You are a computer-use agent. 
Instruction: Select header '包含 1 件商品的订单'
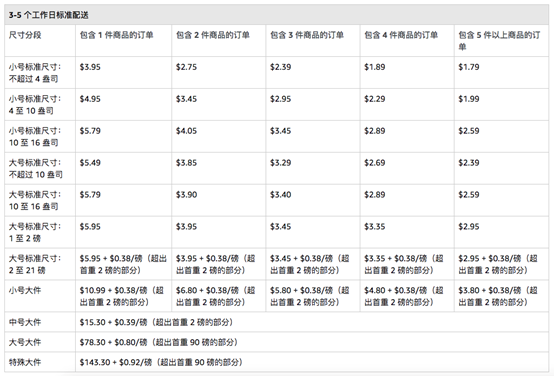[117, 35]
